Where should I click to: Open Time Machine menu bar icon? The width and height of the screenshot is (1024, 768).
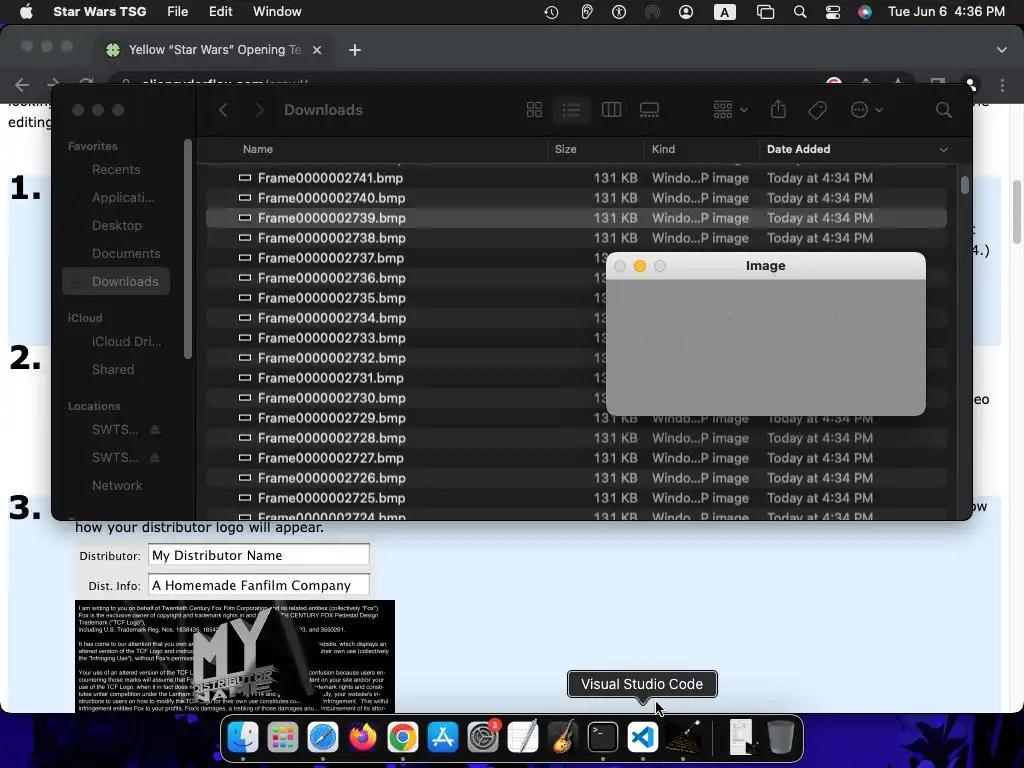click(x=551, y=12)
